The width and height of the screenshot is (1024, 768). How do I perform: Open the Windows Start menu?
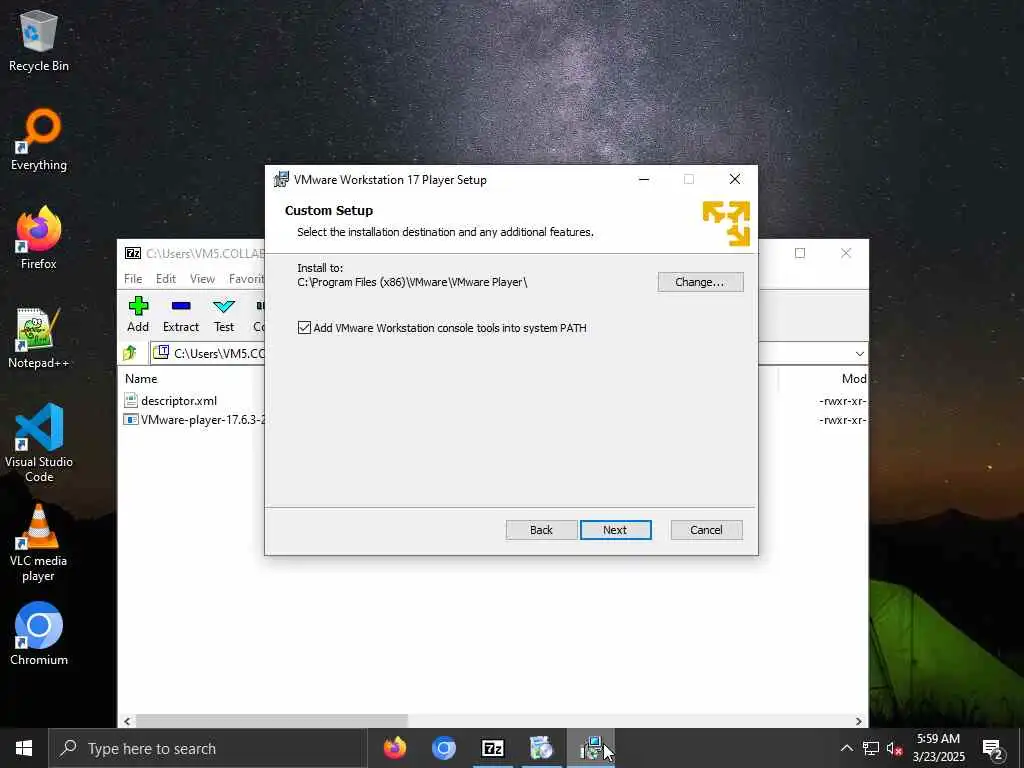[24, 748]
